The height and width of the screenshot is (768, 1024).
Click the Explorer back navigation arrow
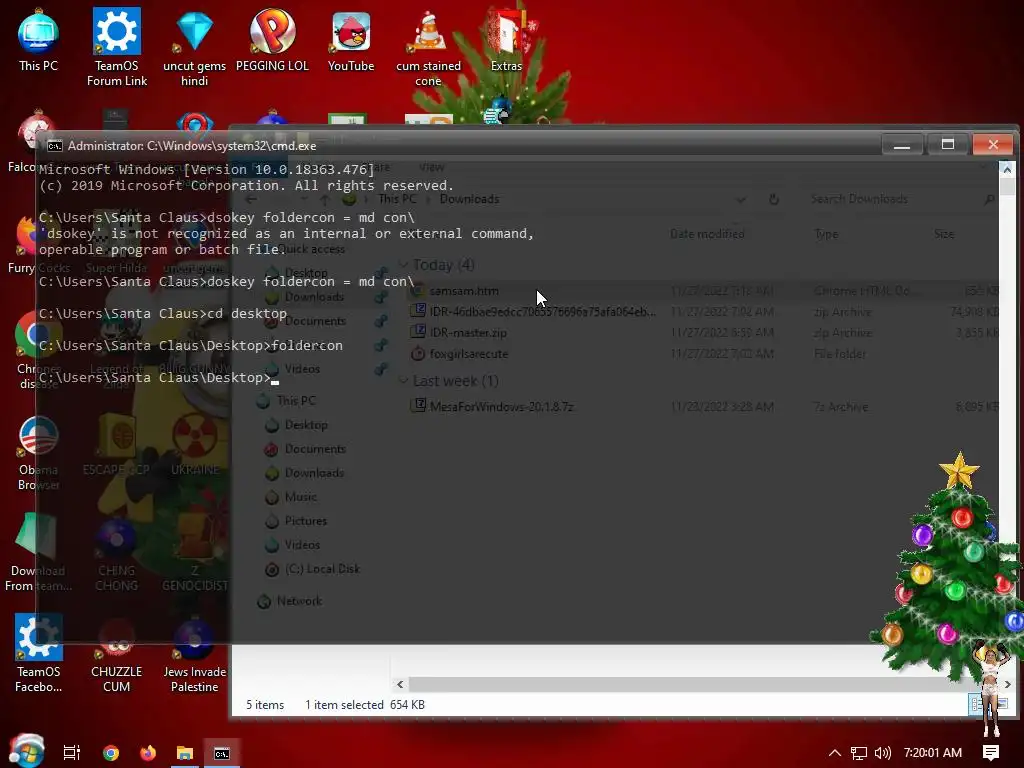point(251,199)
